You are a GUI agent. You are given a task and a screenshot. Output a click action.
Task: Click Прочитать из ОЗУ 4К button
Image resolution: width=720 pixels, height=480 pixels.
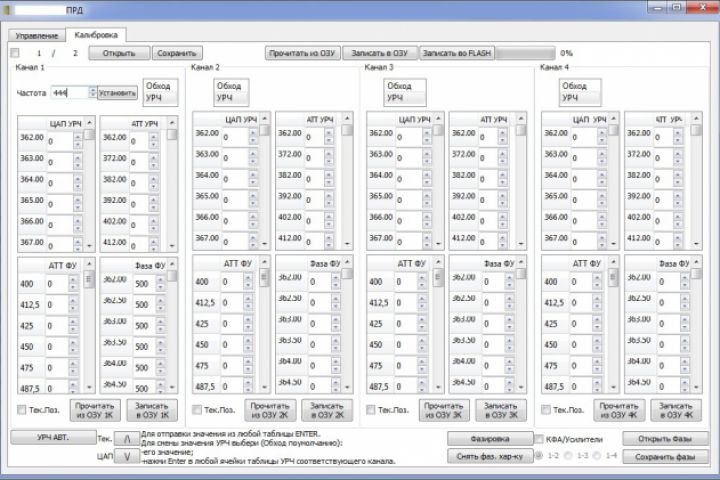(619, 410)
